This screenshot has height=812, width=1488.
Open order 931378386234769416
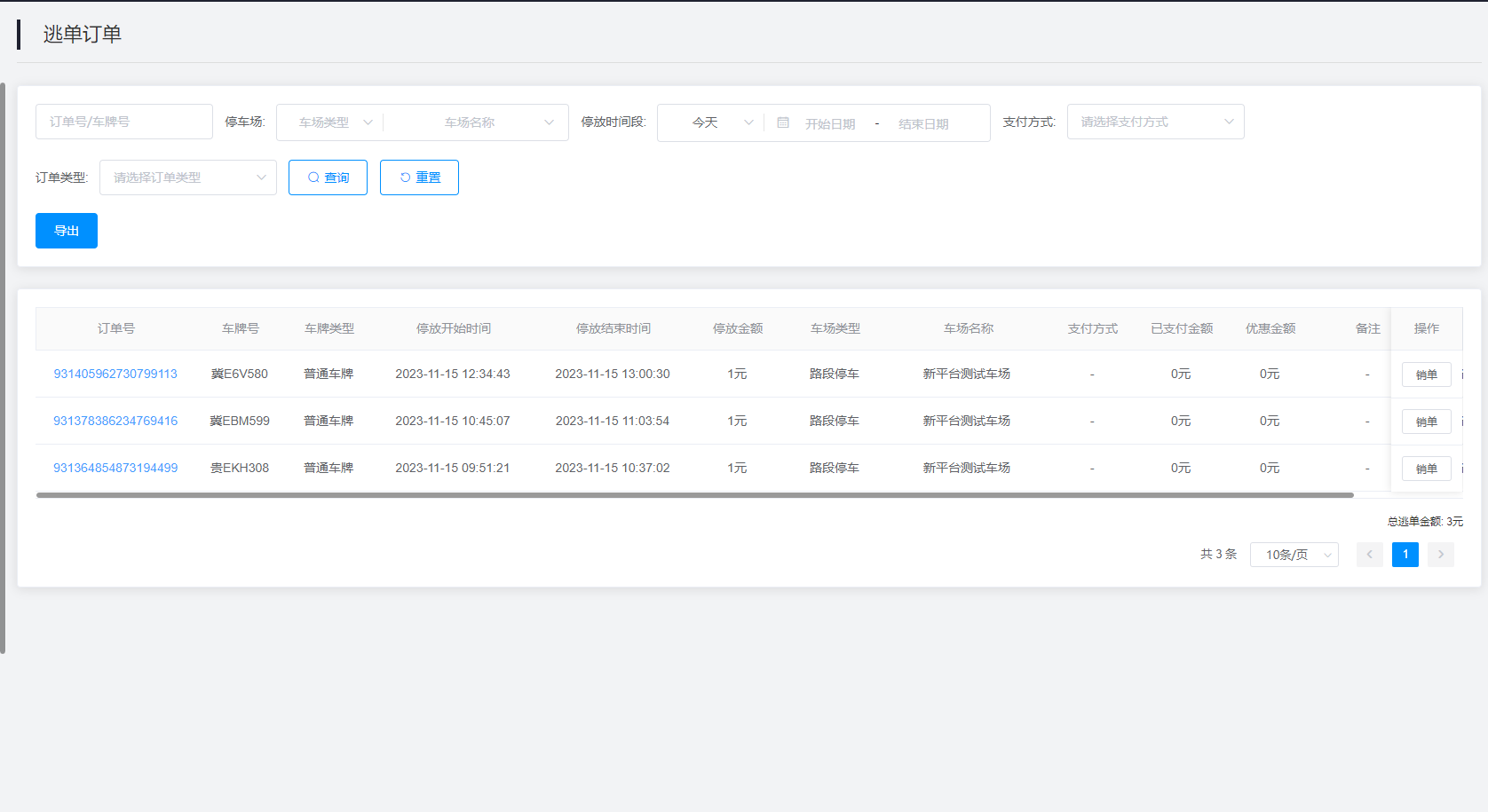tap(115, 421)
